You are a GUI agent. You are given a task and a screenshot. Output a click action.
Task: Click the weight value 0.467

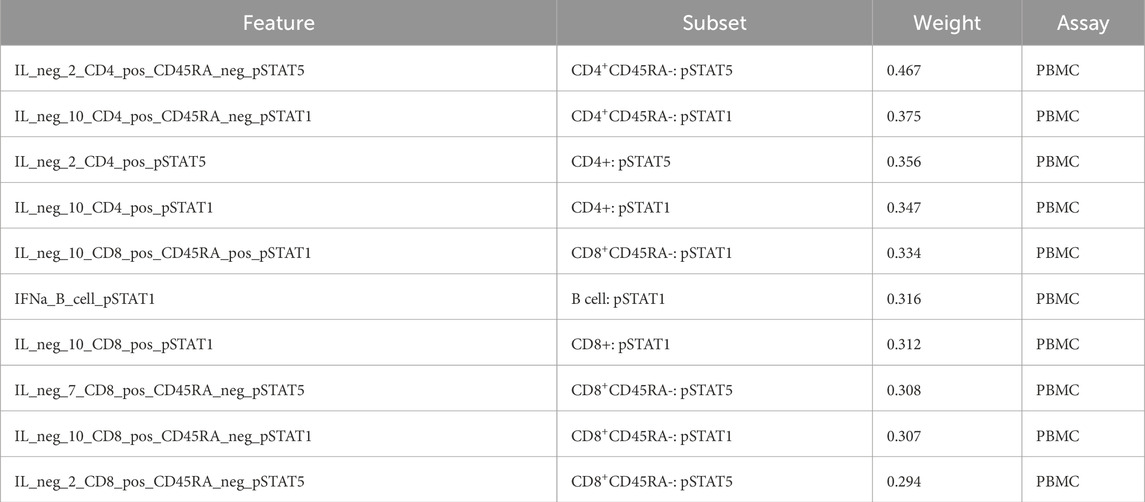pyautogui.click(x=904, y=69)
